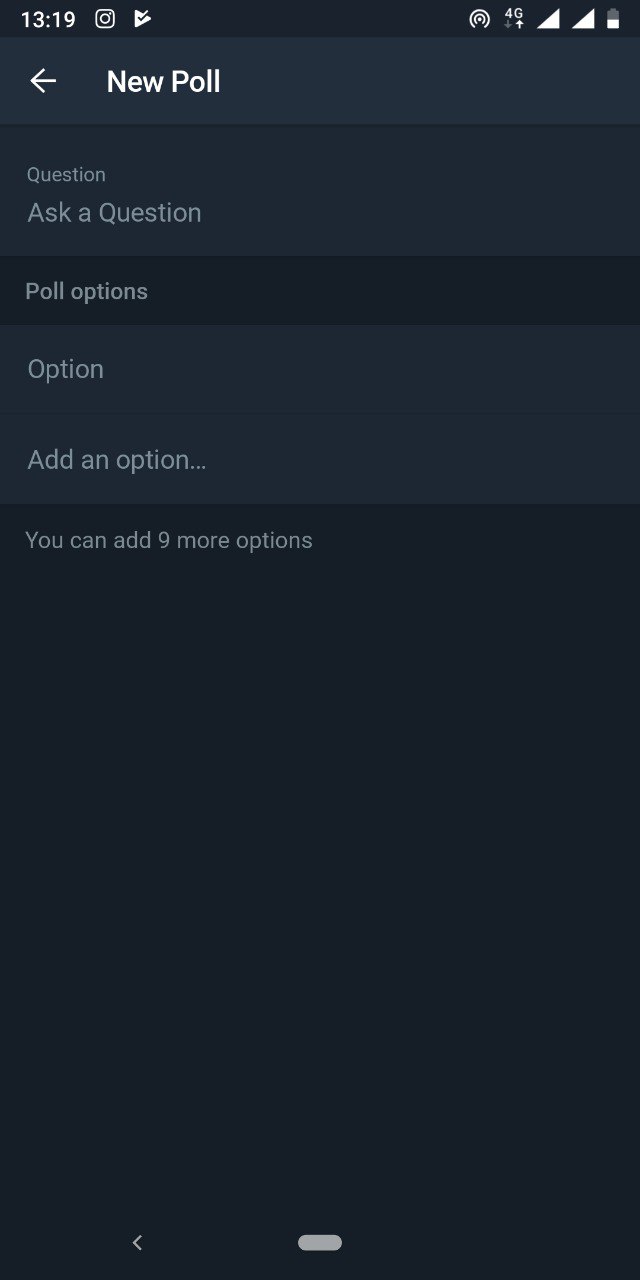This screenshot has height=1280, width=640.
Task: Tap the signal icon beside the 4G indicator
Action: point(548,18)
